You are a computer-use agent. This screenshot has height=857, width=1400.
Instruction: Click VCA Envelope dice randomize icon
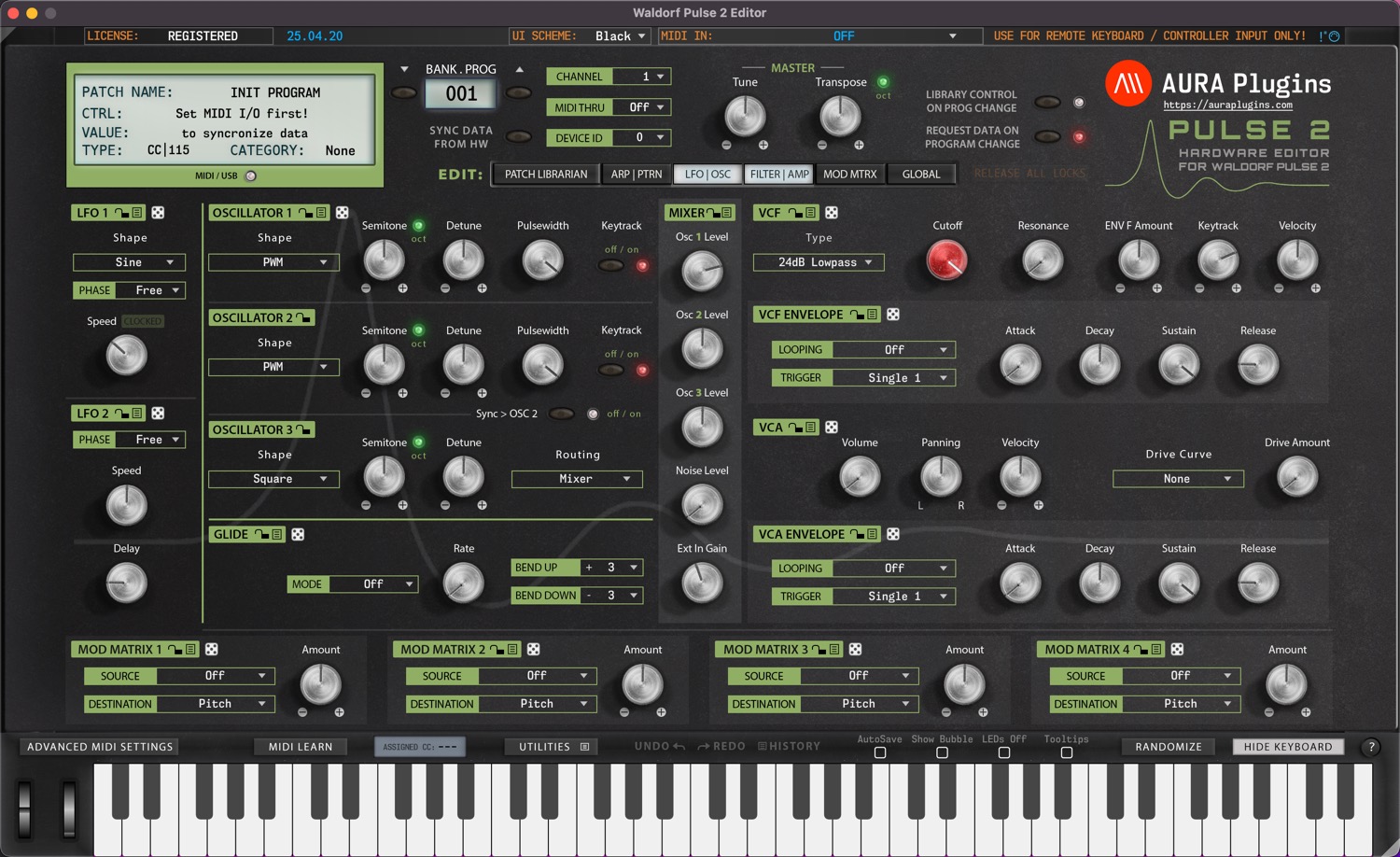click(x=892, y=534)
